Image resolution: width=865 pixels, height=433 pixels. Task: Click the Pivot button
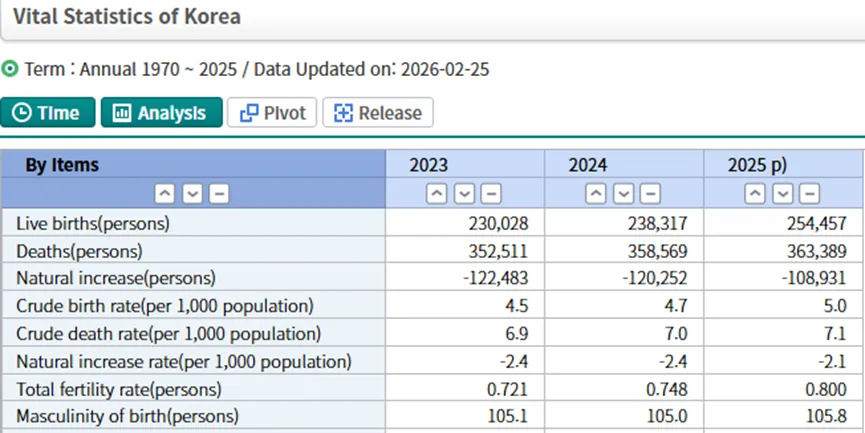[x=272, y=113]
